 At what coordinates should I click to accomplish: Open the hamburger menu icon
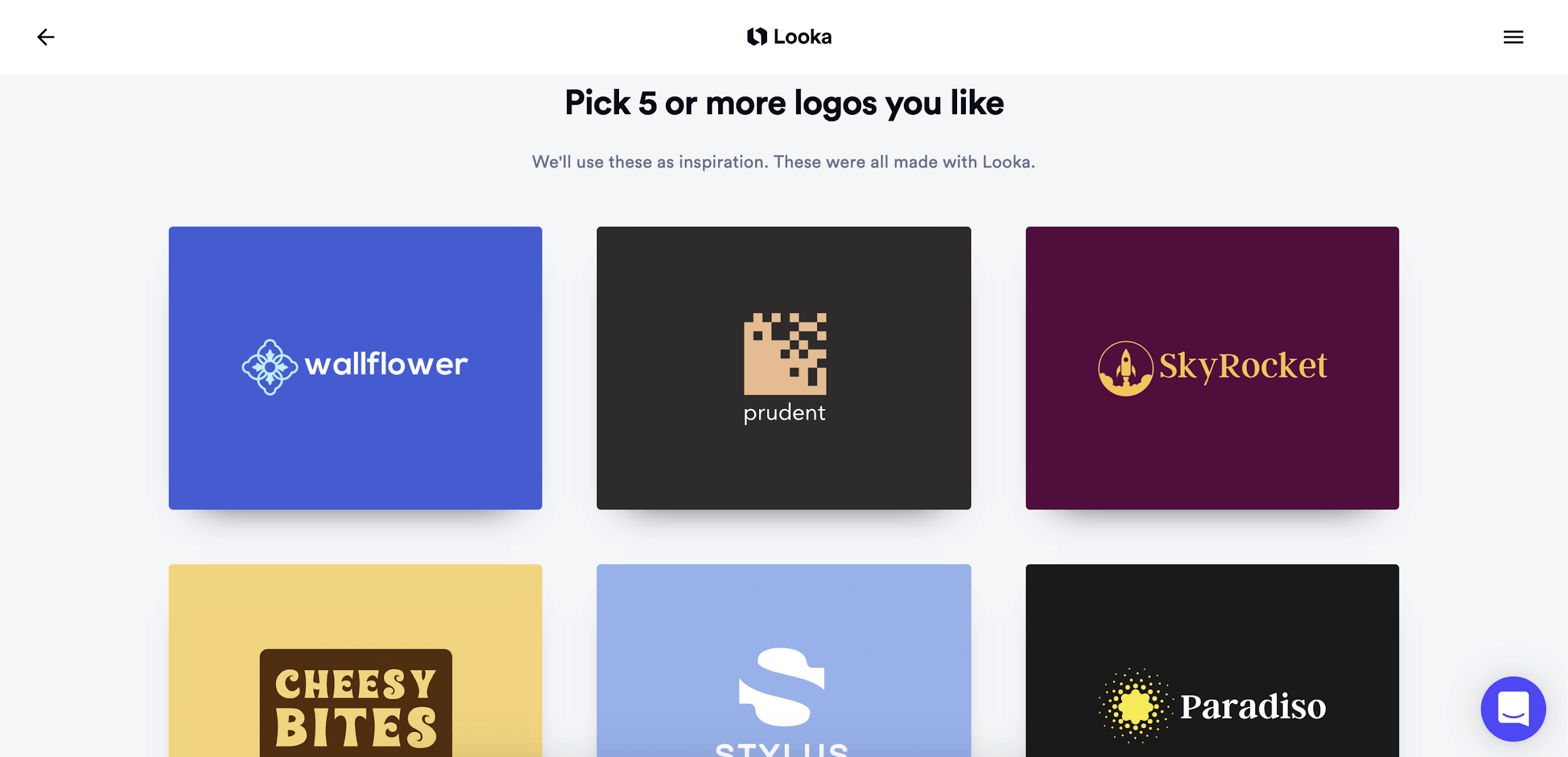[1513, 37]
